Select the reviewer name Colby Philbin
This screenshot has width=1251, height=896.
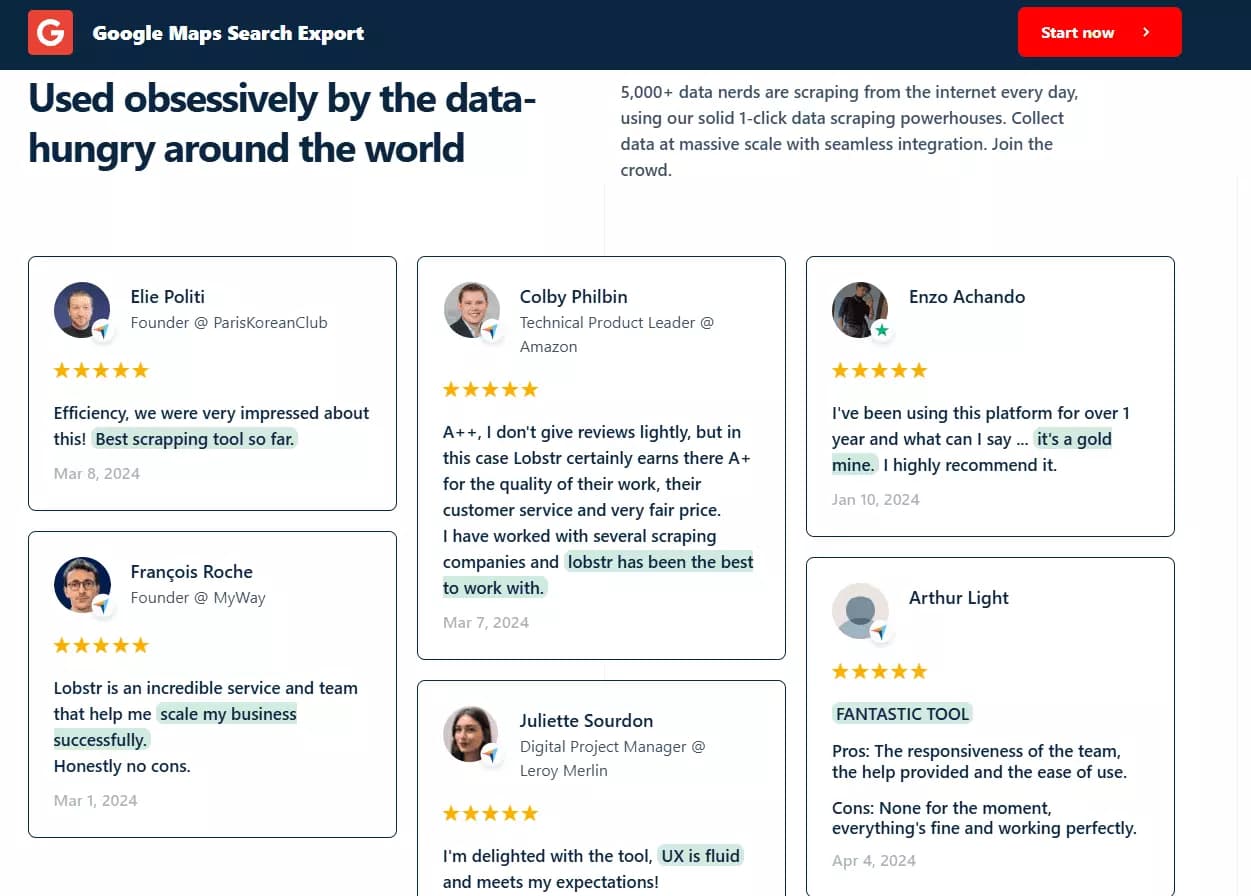(573, 297)
